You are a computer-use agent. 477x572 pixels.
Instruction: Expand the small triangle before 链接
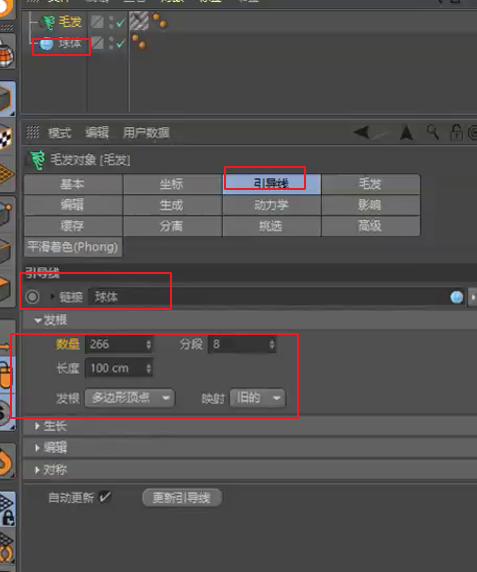(52, 296)
